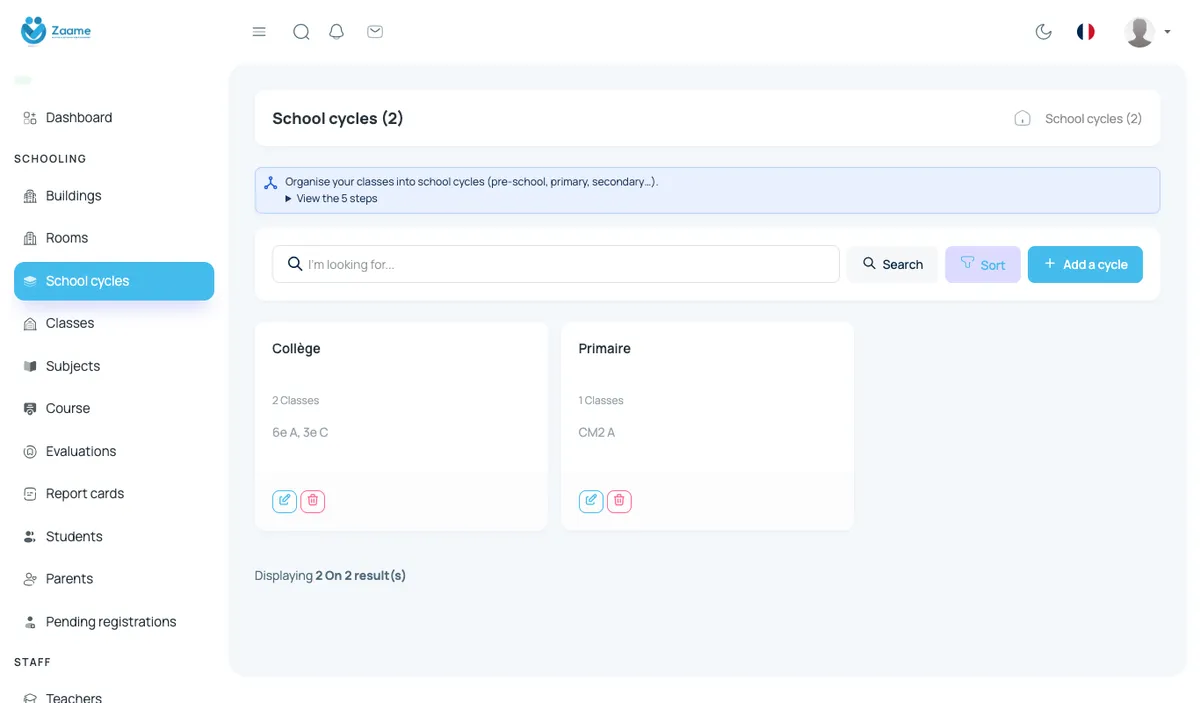The height and width of the screenshot is (703, 1200).
Task: Open the Sort options
Action: 983,264
